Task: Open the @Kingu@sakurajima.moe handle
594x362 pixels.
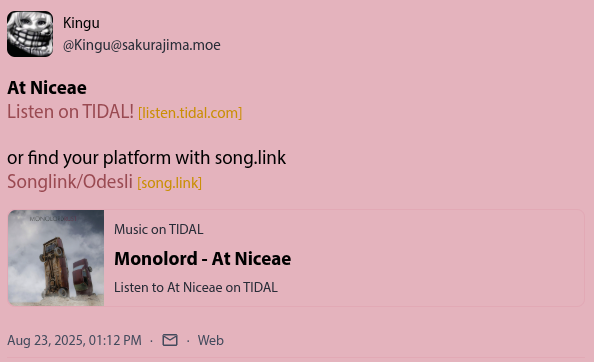Action: (142, 45)
